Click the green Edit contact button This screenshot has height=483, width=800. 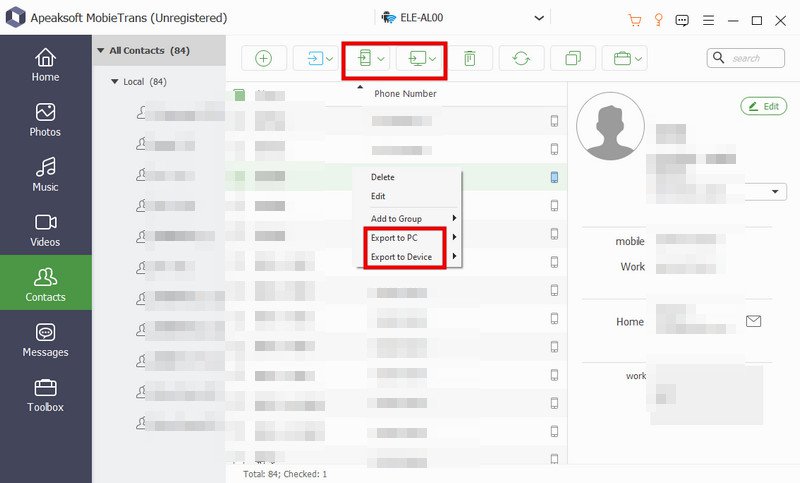[763, 106]
